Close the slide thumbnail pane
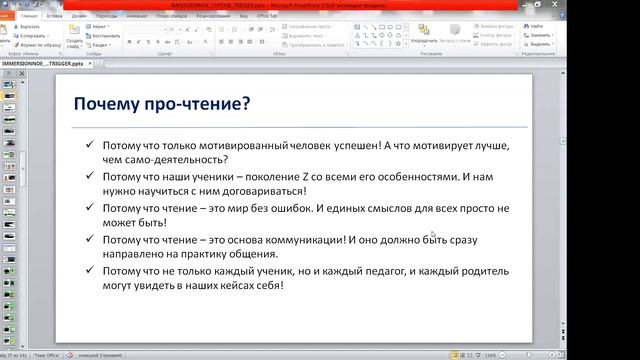The image size is (640, 360). tap(22, 74)
